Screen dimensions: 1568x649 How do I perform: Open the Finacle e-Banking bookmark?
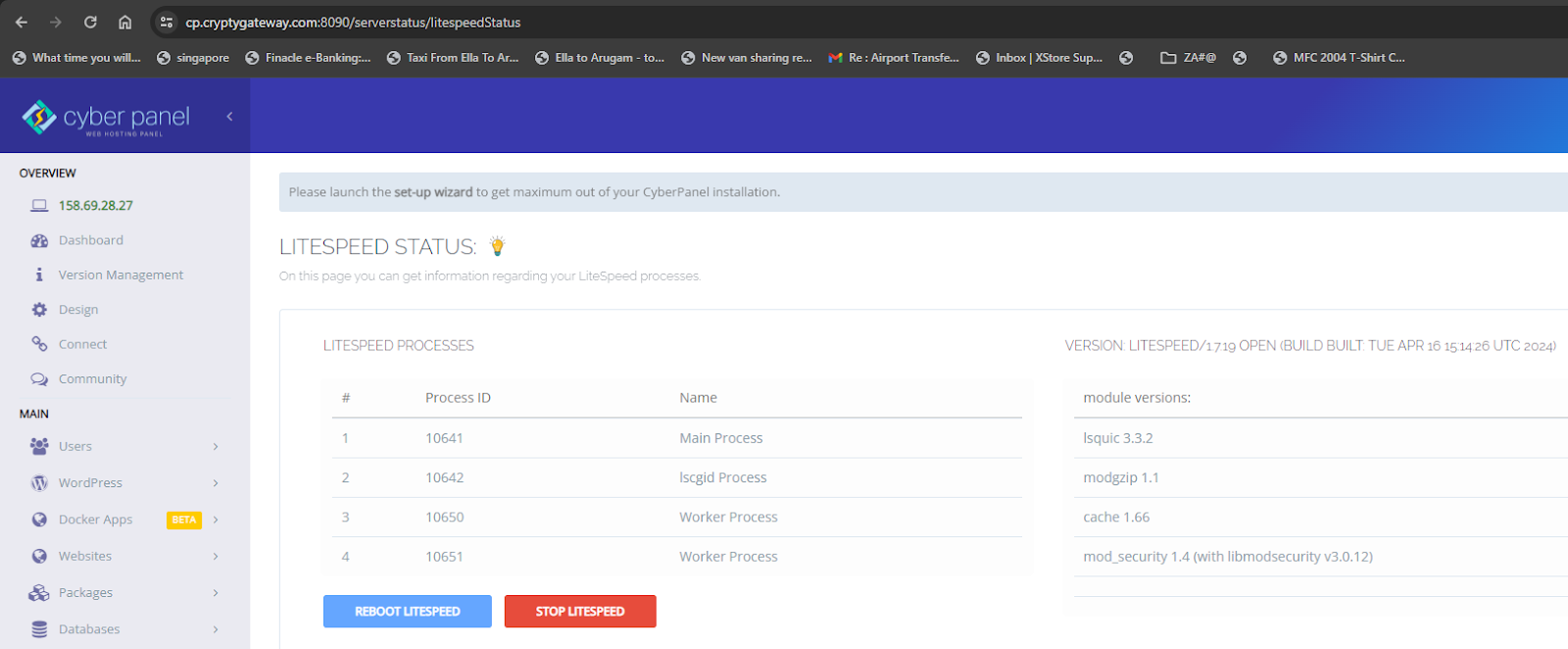(x=308, y=58)
